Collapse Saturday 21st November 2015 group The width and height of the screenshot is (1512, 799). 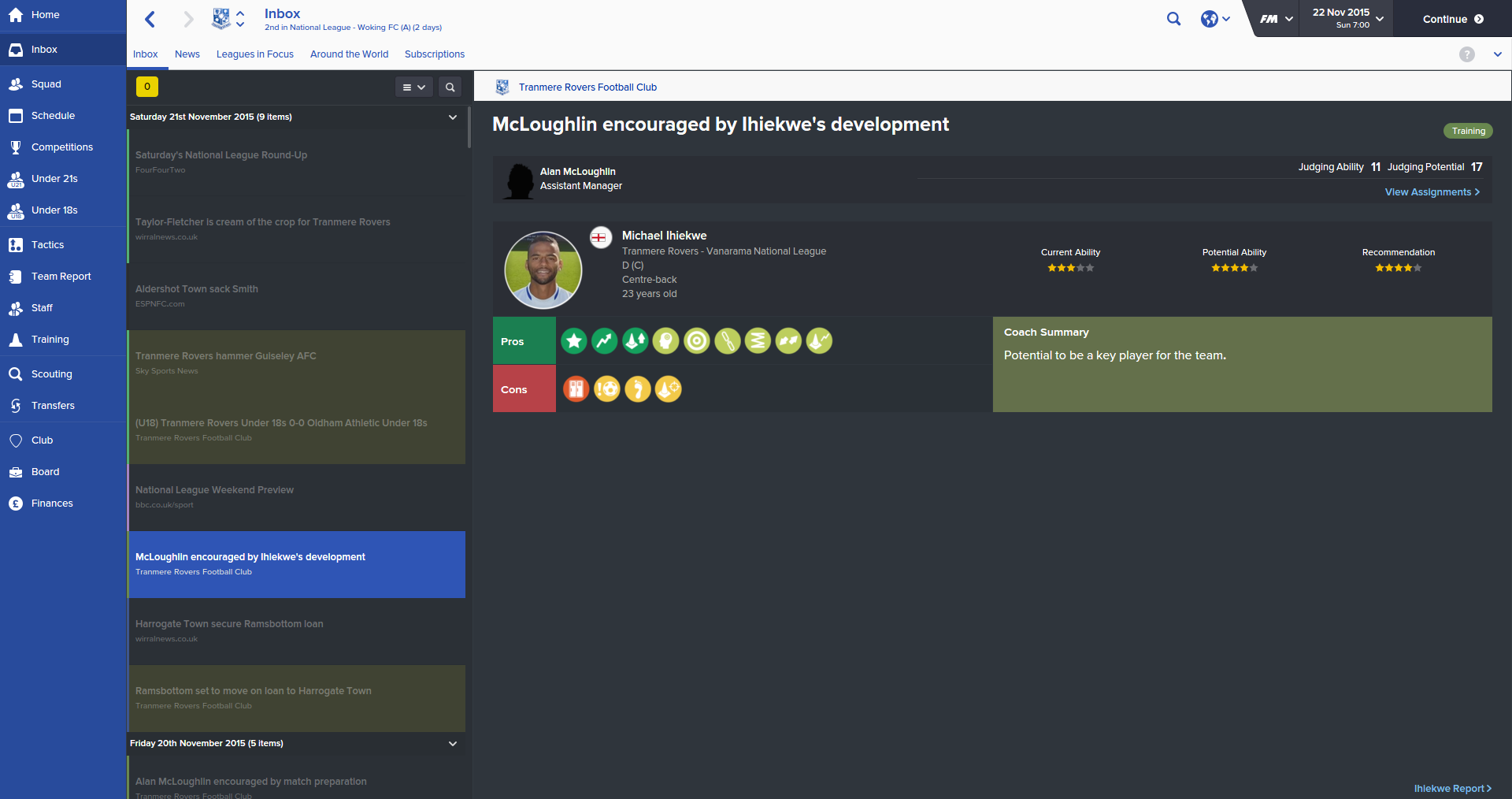click(x=453, y=117)
